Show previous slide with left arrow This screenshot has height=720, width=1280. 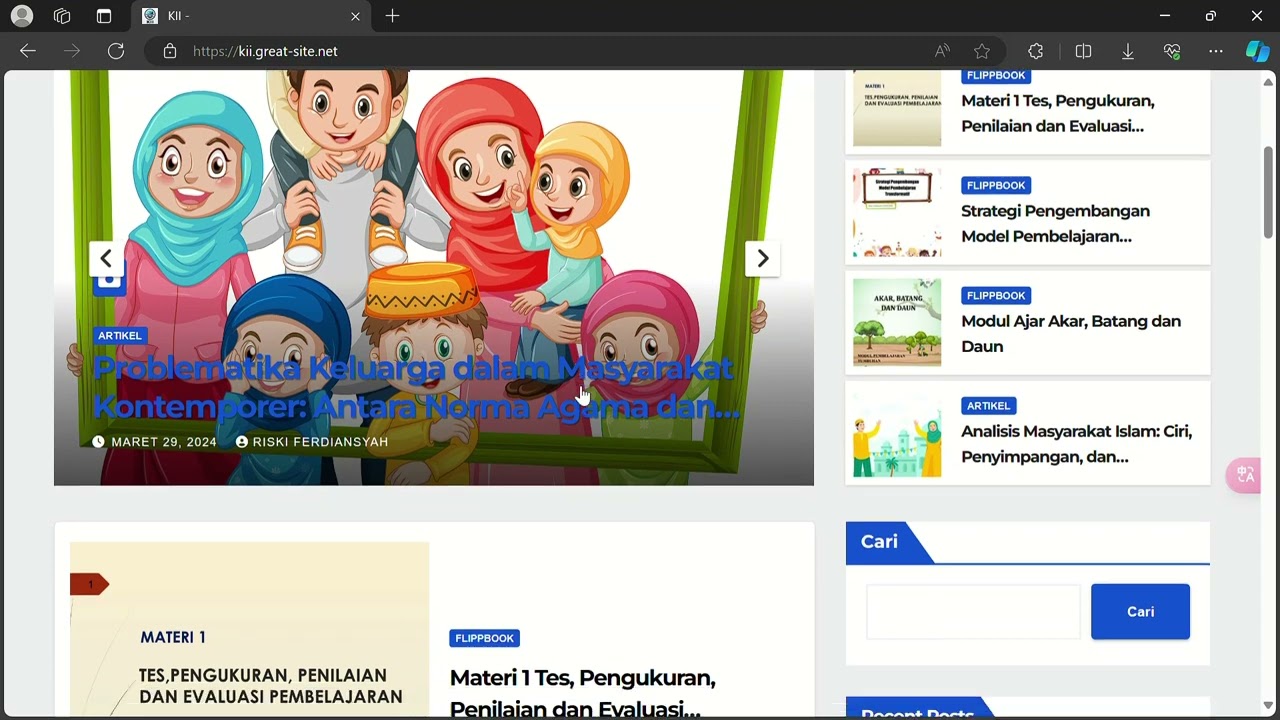click(x=106, y=258)
